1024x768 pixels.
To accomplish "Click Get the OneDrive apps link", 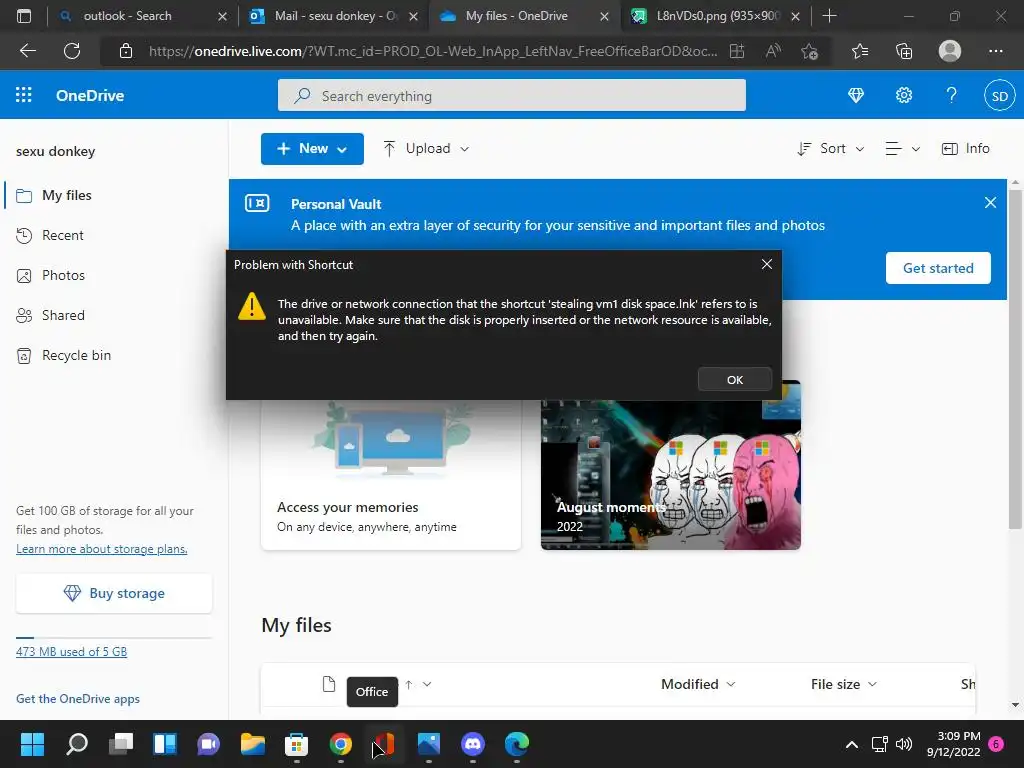I will coord(78,699).
